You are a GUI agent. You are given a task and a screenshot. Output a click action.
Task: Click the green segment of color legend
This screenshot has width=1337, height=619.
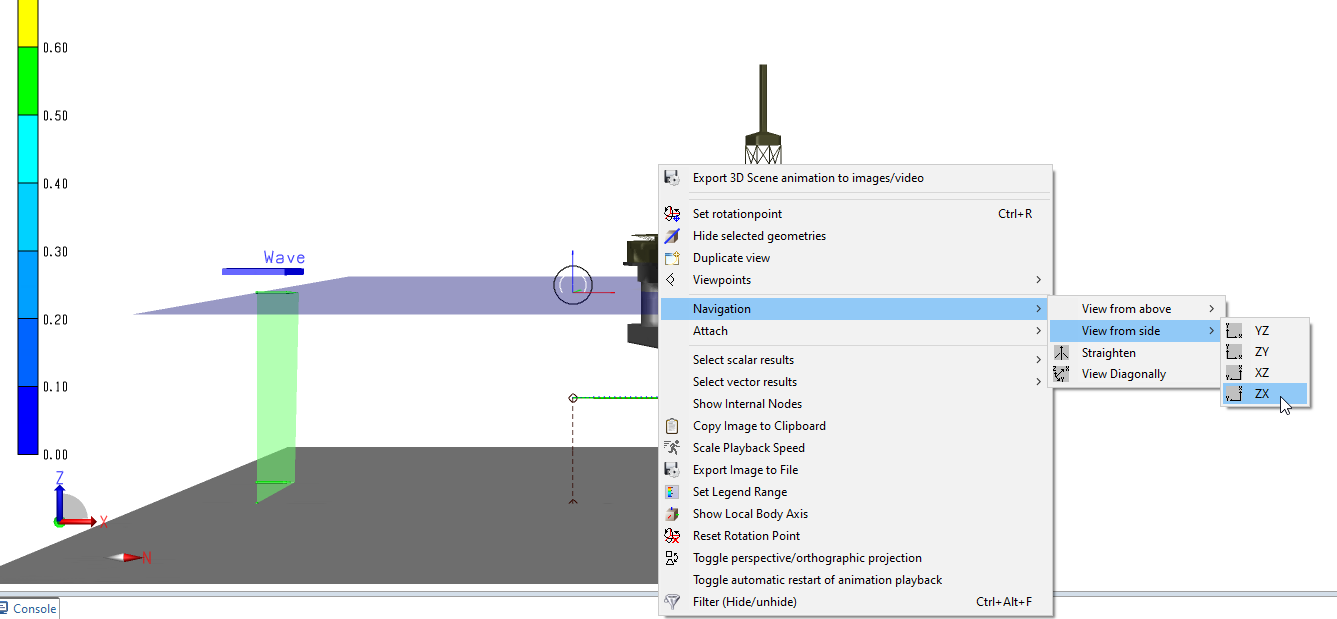(28, 81)
